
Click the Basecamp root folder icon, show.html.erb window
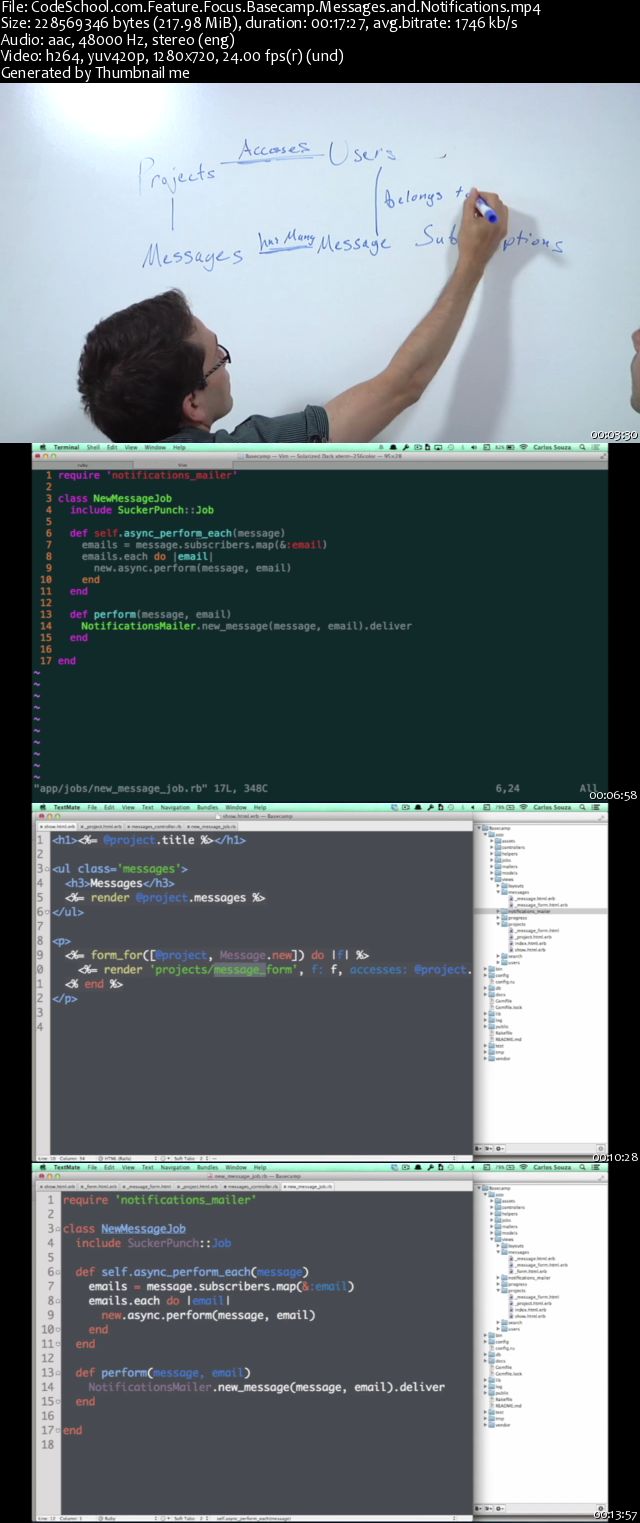point(485,828)
